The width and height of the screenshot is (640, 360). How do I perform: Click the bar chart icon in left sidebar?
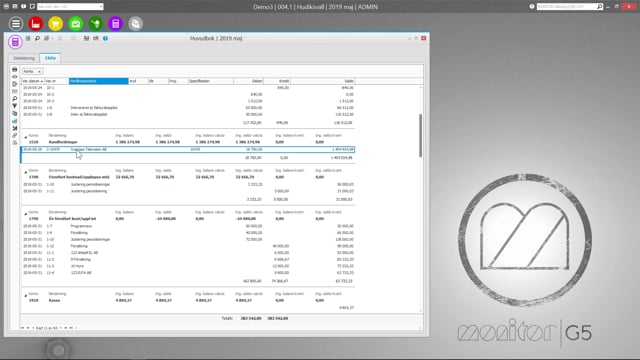point(14,121)
